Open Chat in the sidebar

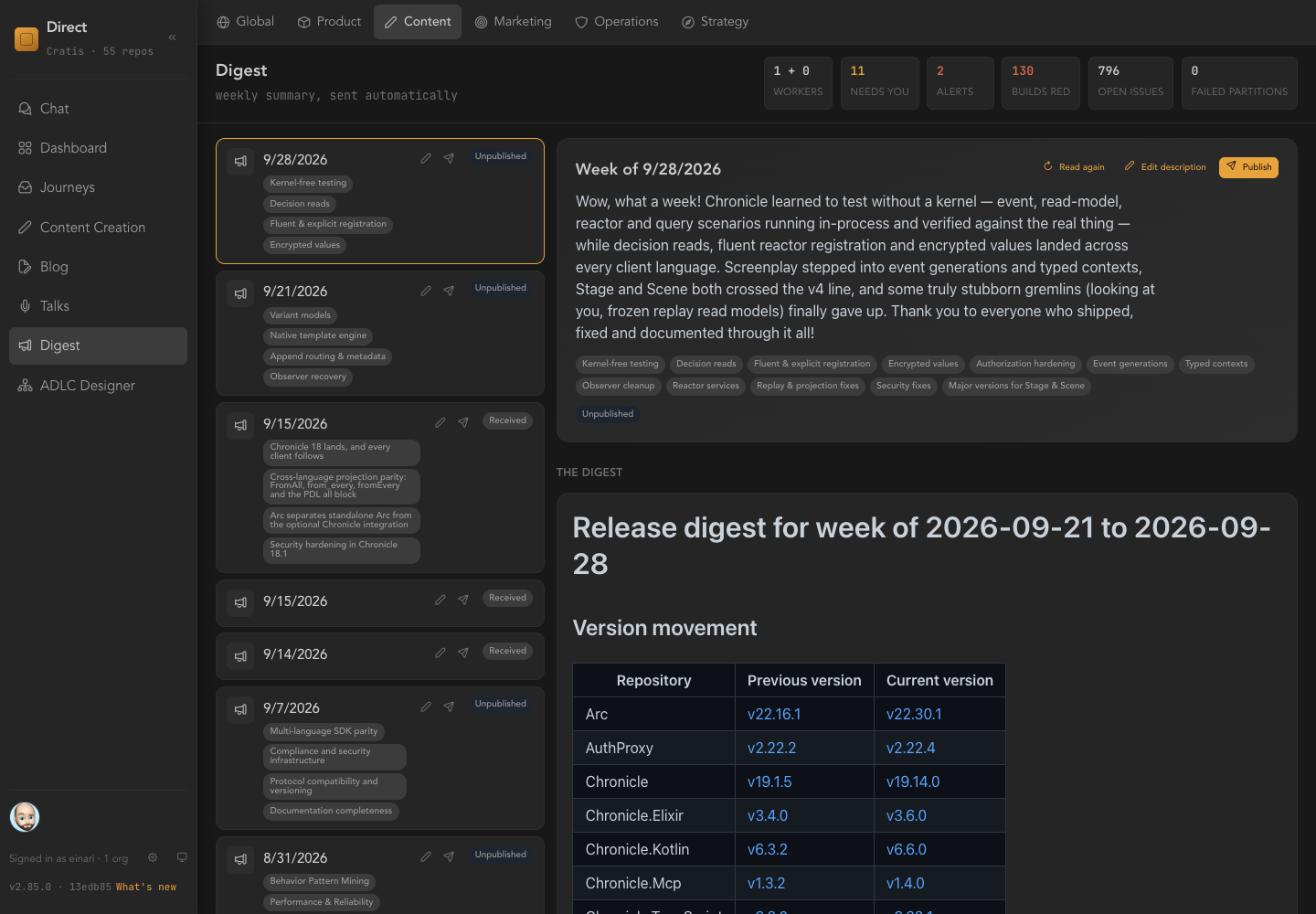[x=98, y=109]
